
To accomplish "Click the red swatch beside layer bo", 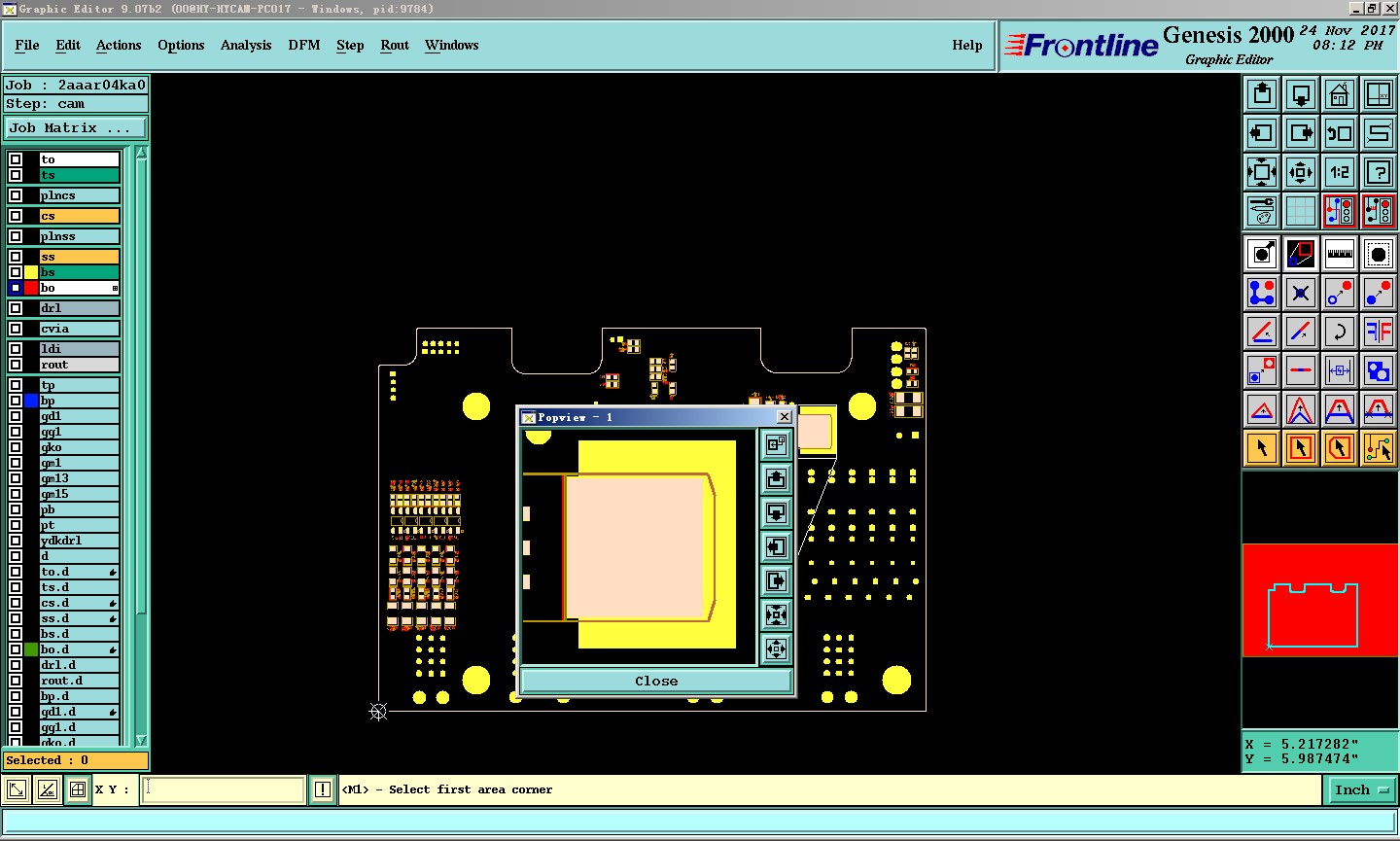I will click(x=31, y=288).
